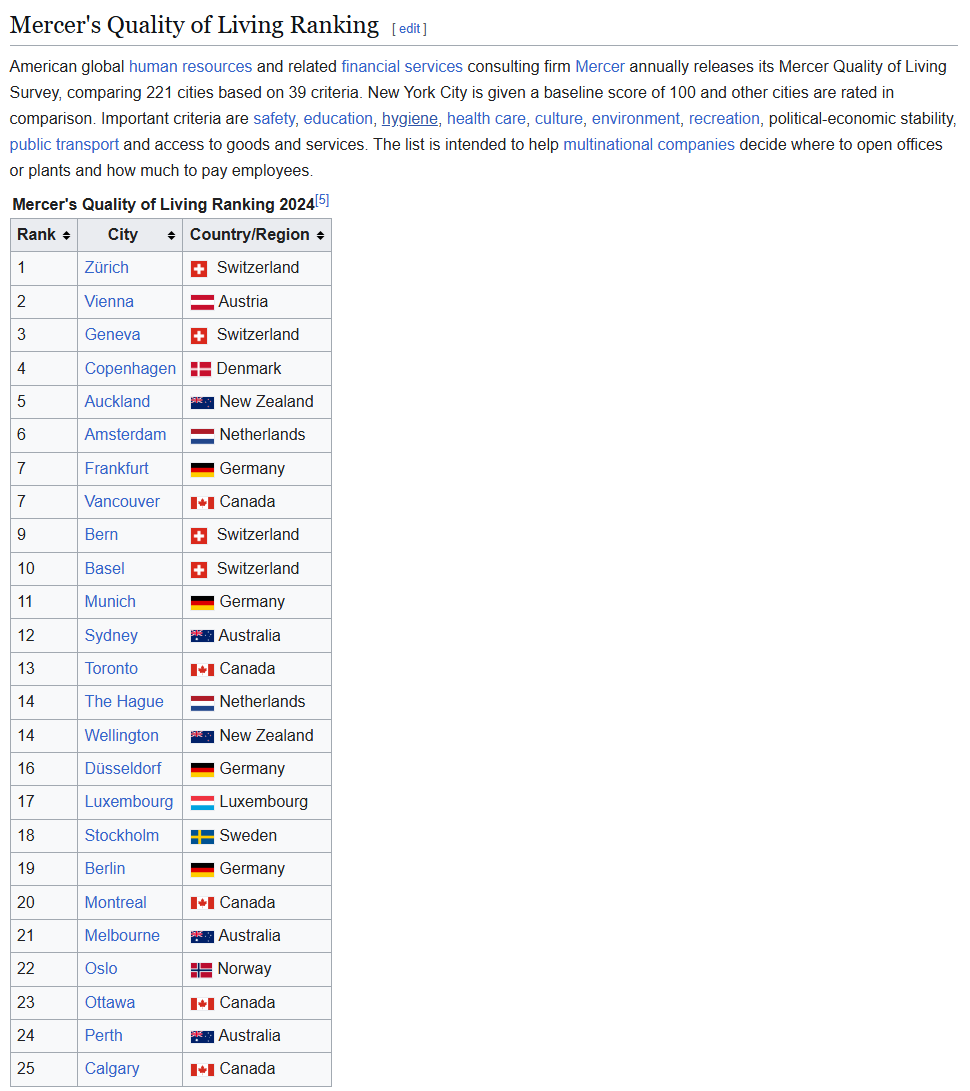
Task: Click the Denmark flag in Copenhagen row
Action: (201, 369)
